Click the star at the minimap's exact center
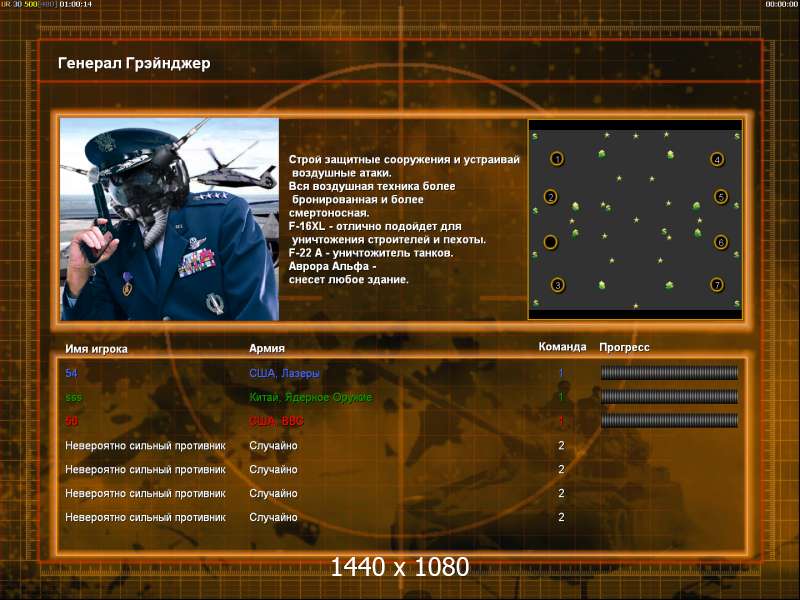Image resolution: width=800 pixels, height=600 pixels. [x=636, y=220]
